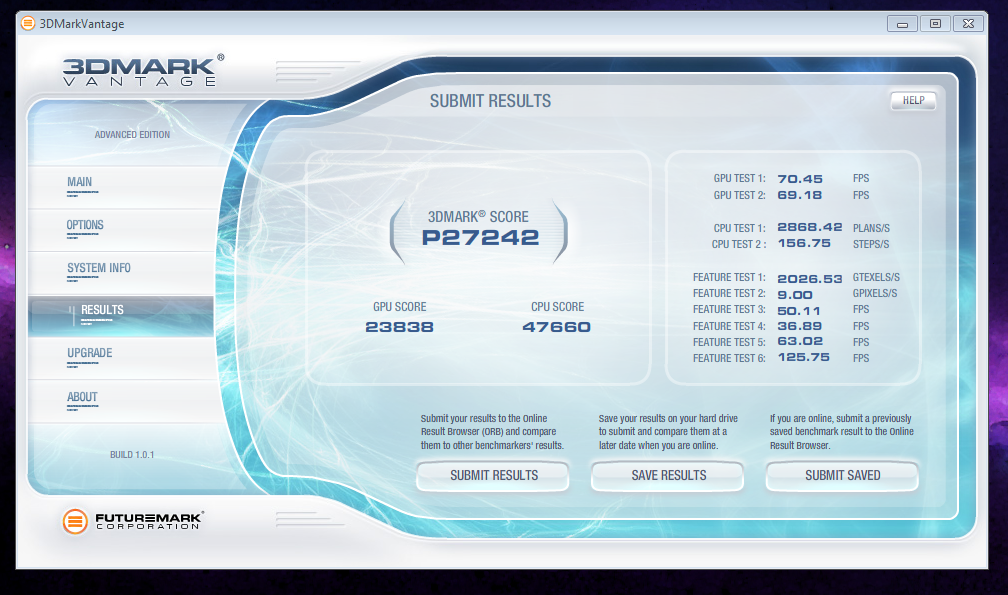Click the 3DMarkVantage title bar icon

click(28, 24)
